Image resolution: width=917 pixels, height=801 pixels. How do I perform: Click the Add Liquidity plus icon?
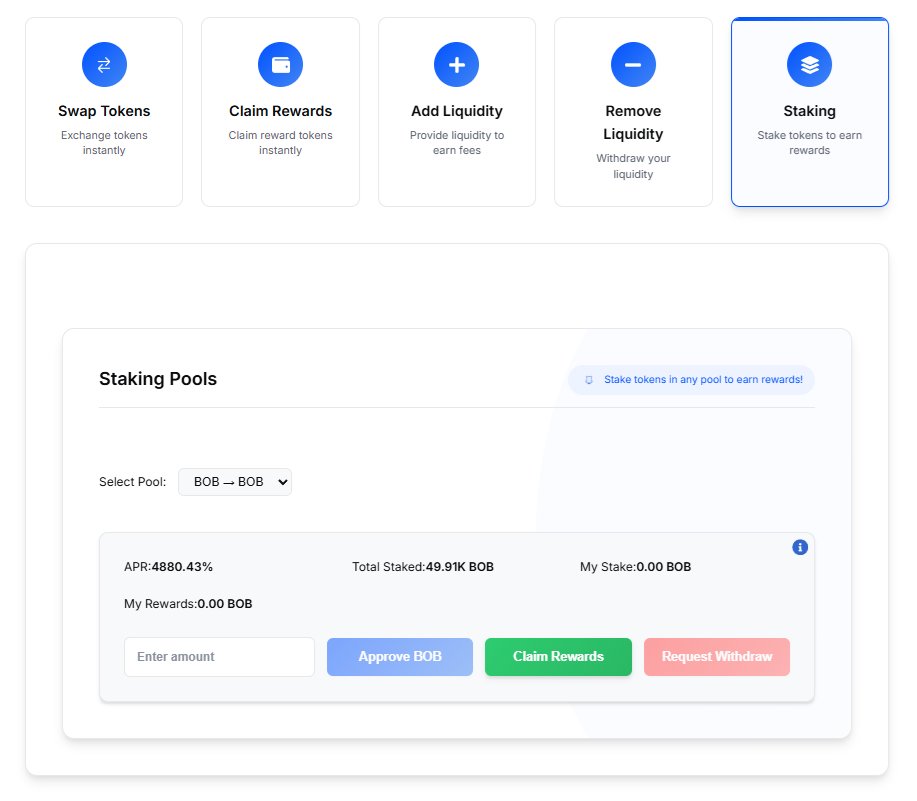pyautogui.click(x=457, y=64)
